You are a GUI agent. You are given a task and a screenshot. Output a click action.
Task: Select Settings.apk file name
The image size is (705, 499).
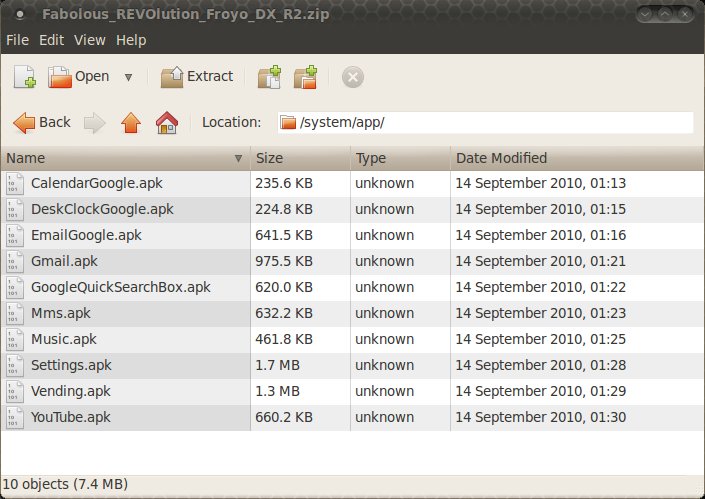(71, 365)
